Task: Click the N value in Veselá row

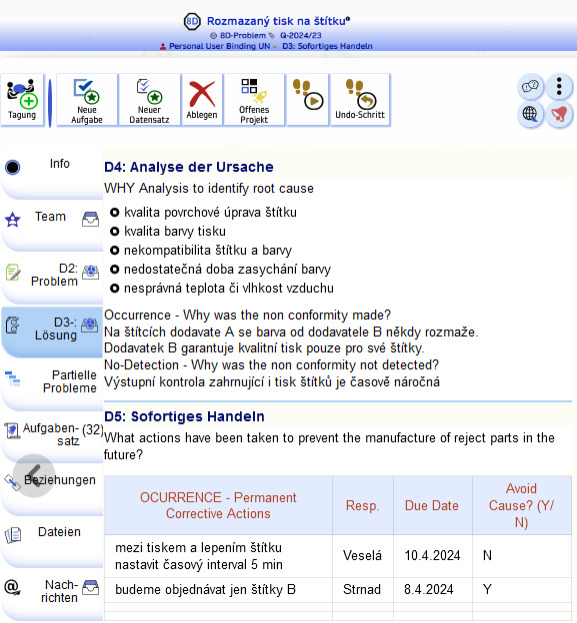Action: click(x=488, y=555)
